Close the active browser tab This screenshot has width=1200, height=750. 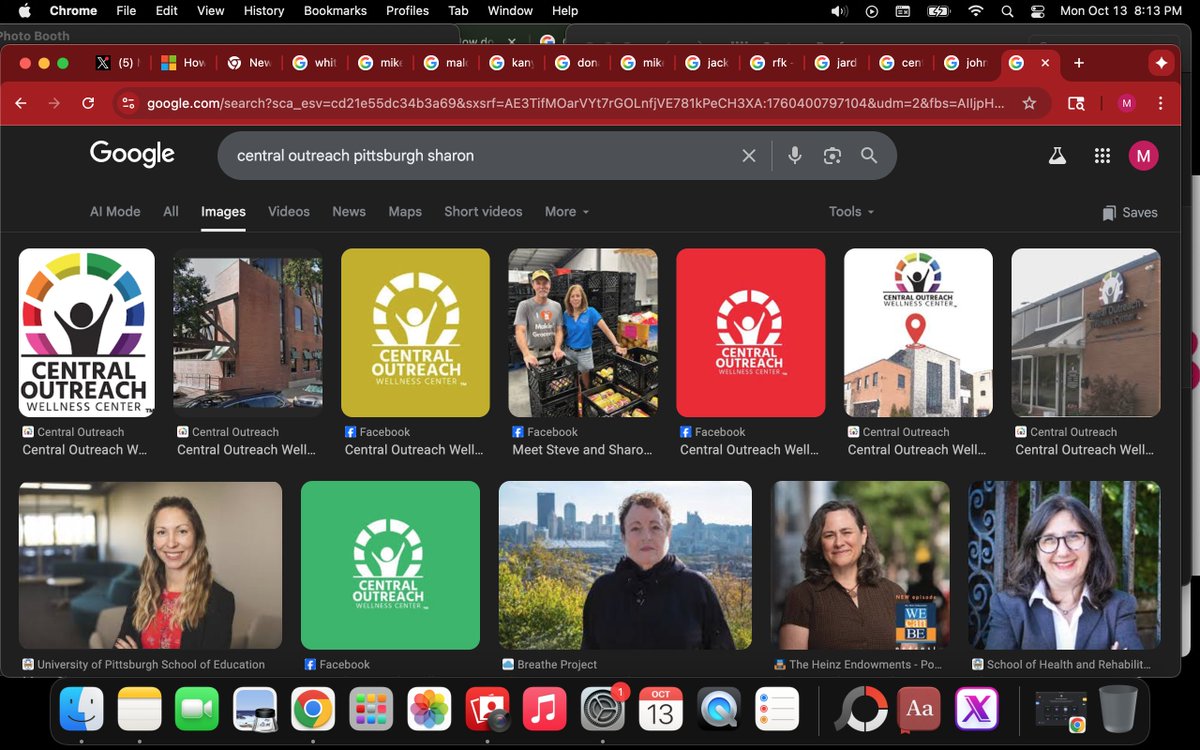click(x=1045, y=63)
